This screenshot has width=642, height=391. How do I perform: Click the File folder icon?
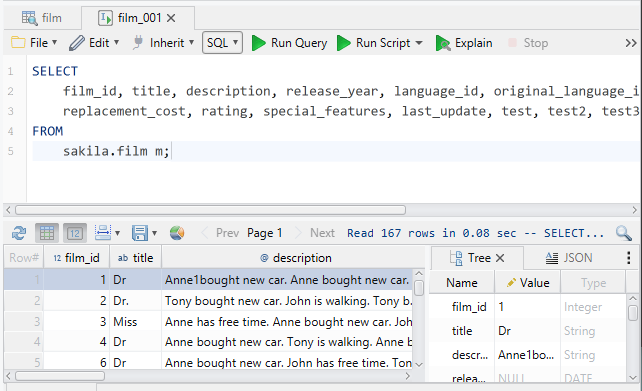point(18,42)
